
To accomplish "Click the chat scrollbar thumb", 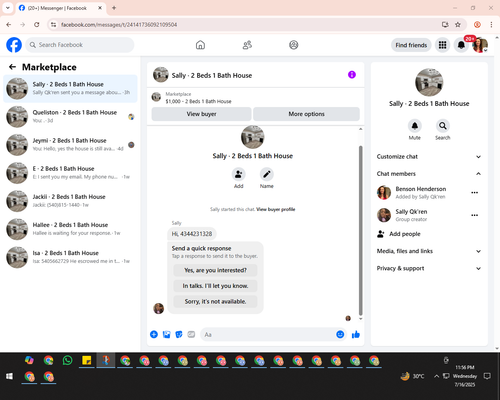I will (360, 230).
